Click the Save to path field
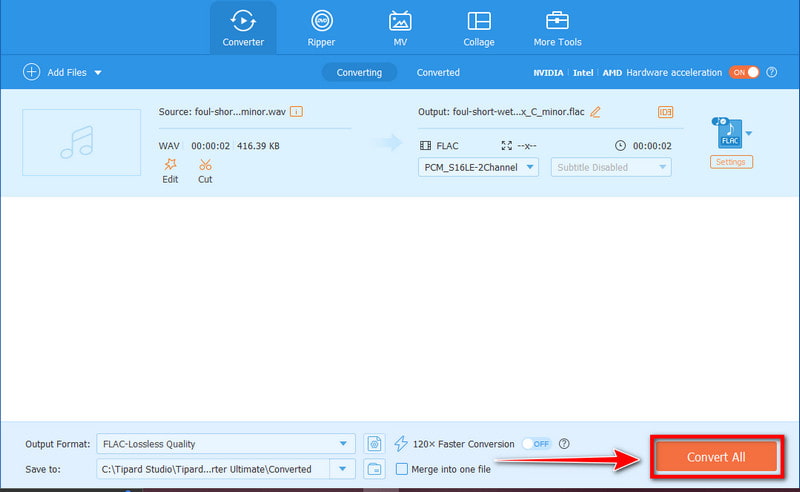 click(213, 469)
